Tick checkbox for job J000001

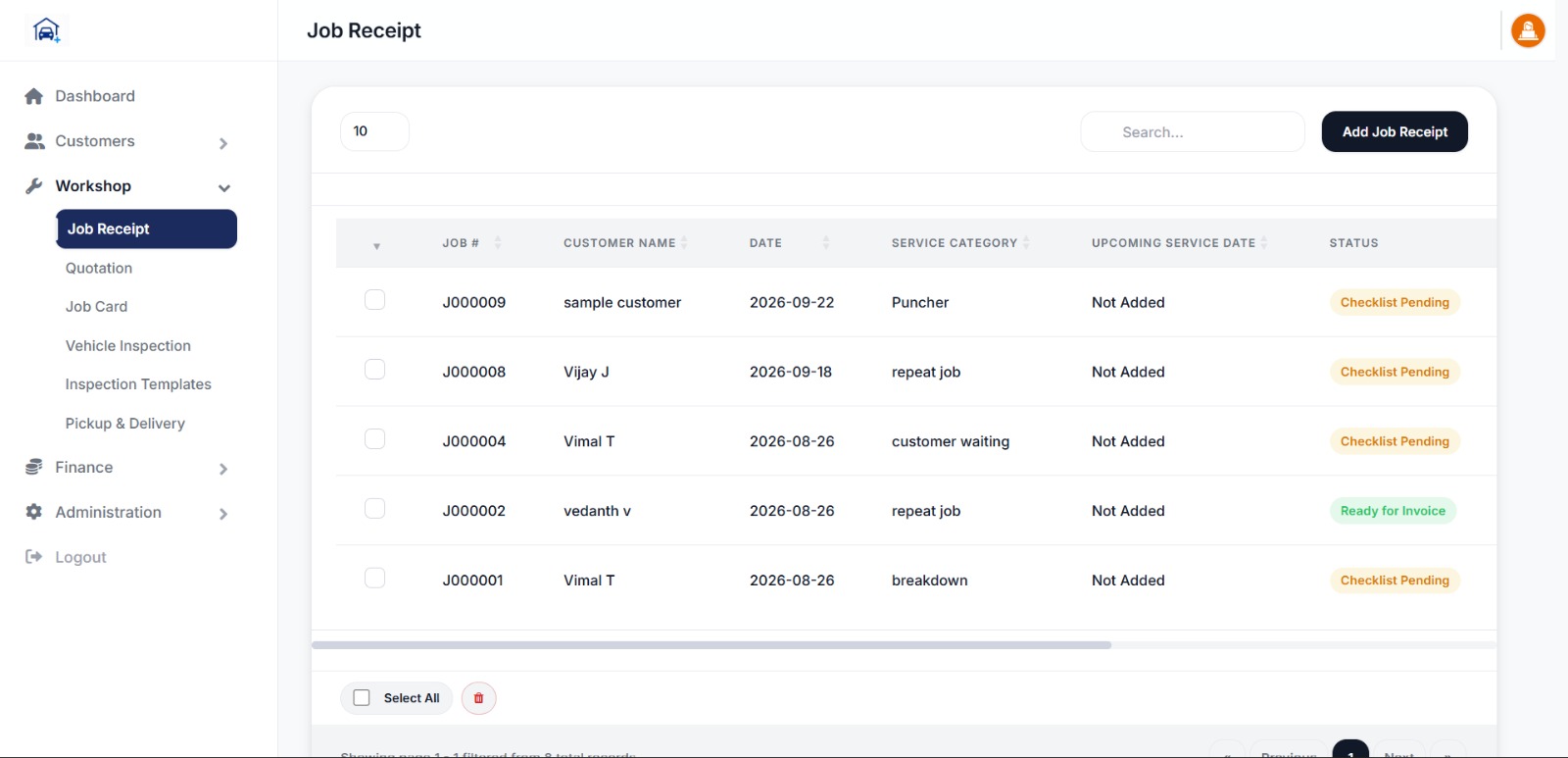[374, 579]
